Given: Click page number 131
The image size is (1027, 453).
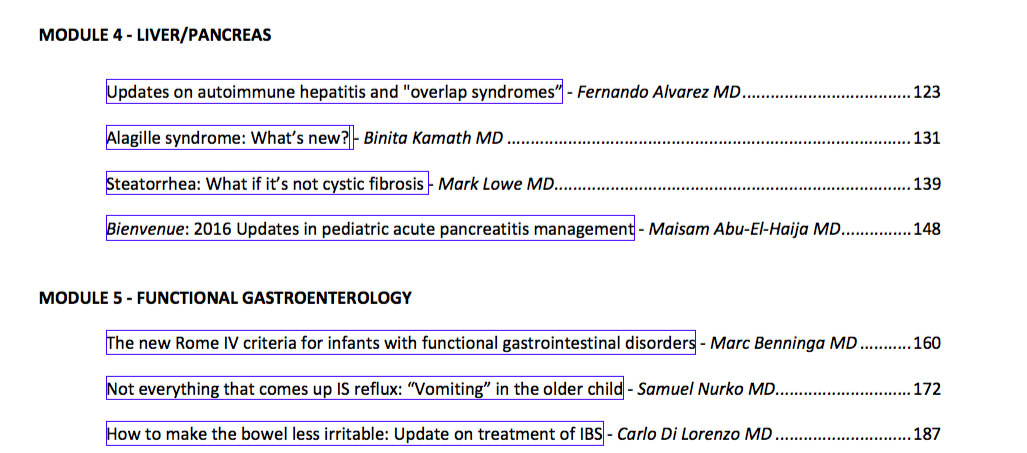Looking at the screenshot, I should tap(927, 138).
